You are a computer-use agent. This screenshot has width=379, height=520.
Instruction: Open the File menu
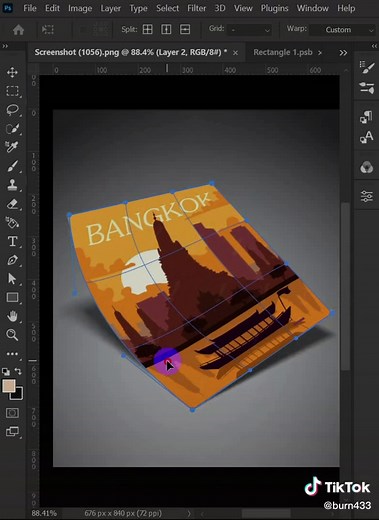pos(30,8)
